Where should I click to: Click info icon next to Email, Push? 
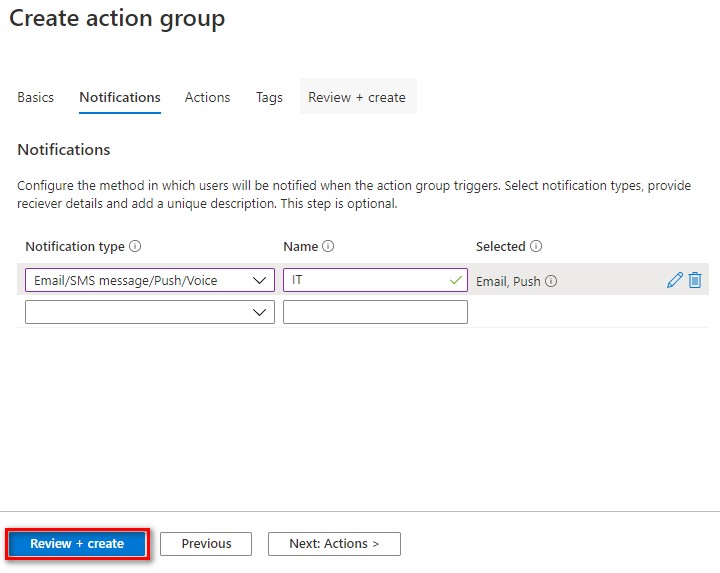tap(551, 282)
